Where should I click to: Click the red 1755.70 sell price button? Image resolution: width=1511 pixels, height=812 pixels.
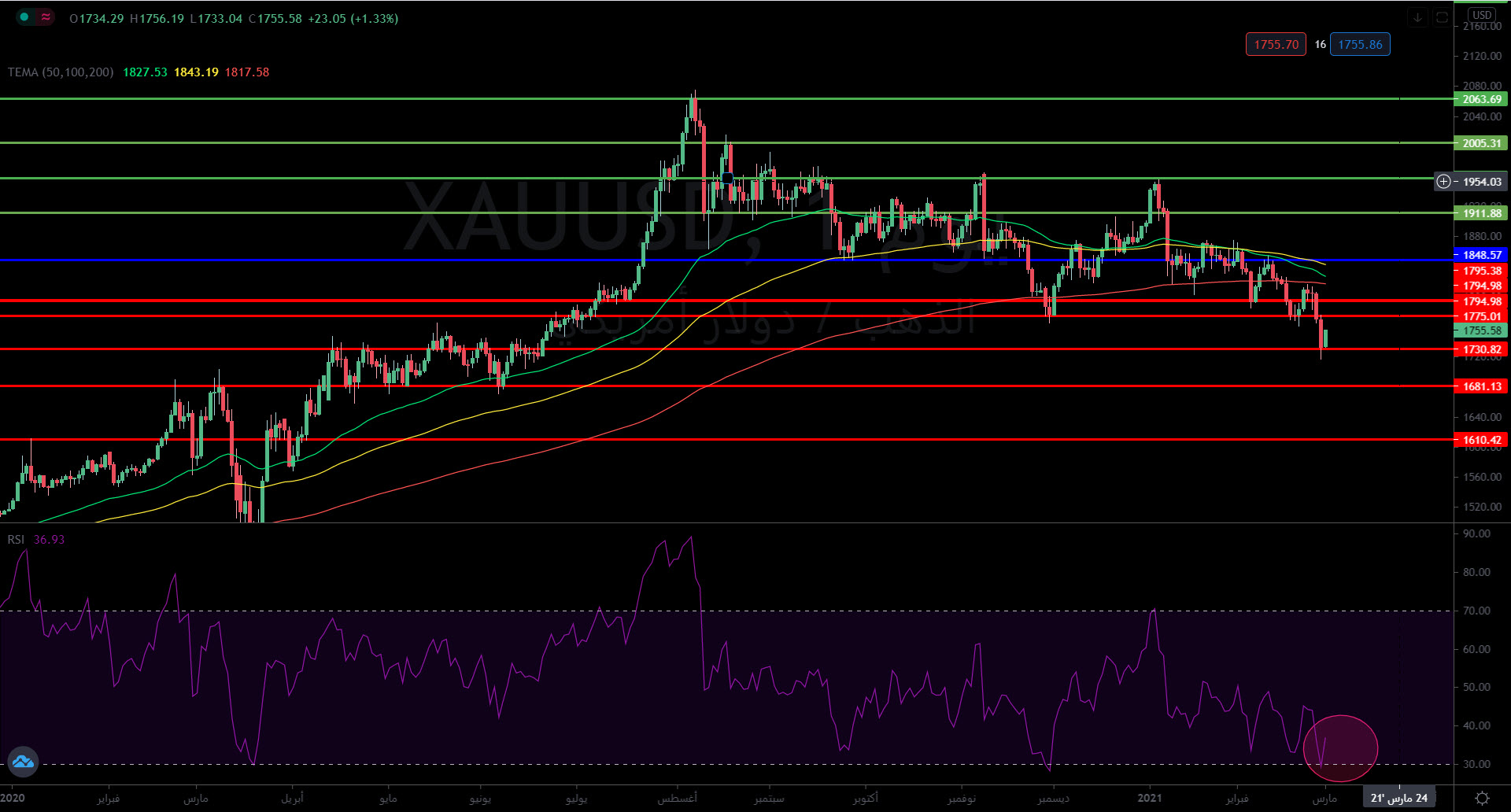(1276, 45)
